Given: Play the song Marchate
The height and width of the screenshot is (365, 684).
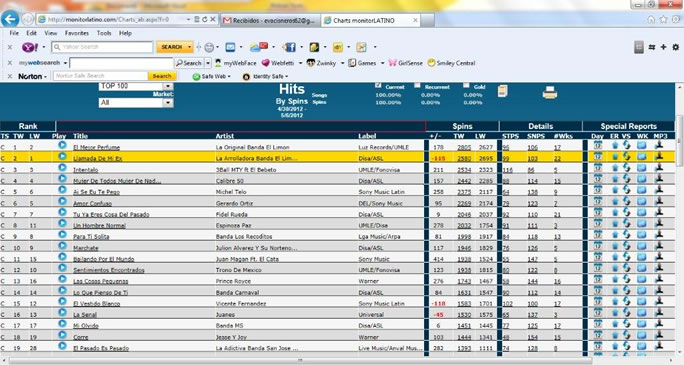Looking at the screenshot, I should pyautogui.click(x=62, y=246).
